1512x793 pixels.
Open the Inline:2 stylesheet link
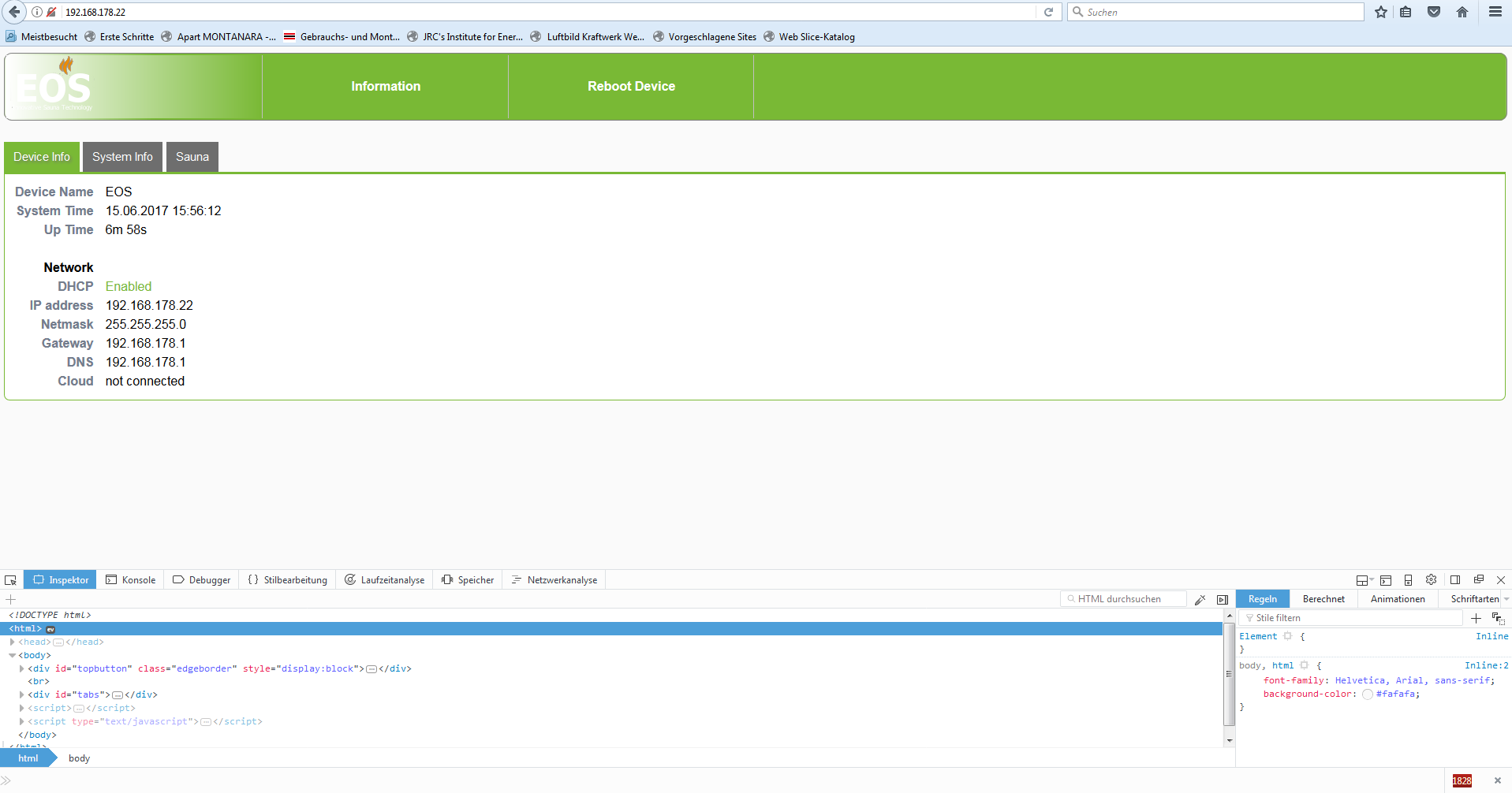(x=1486, y=665)
